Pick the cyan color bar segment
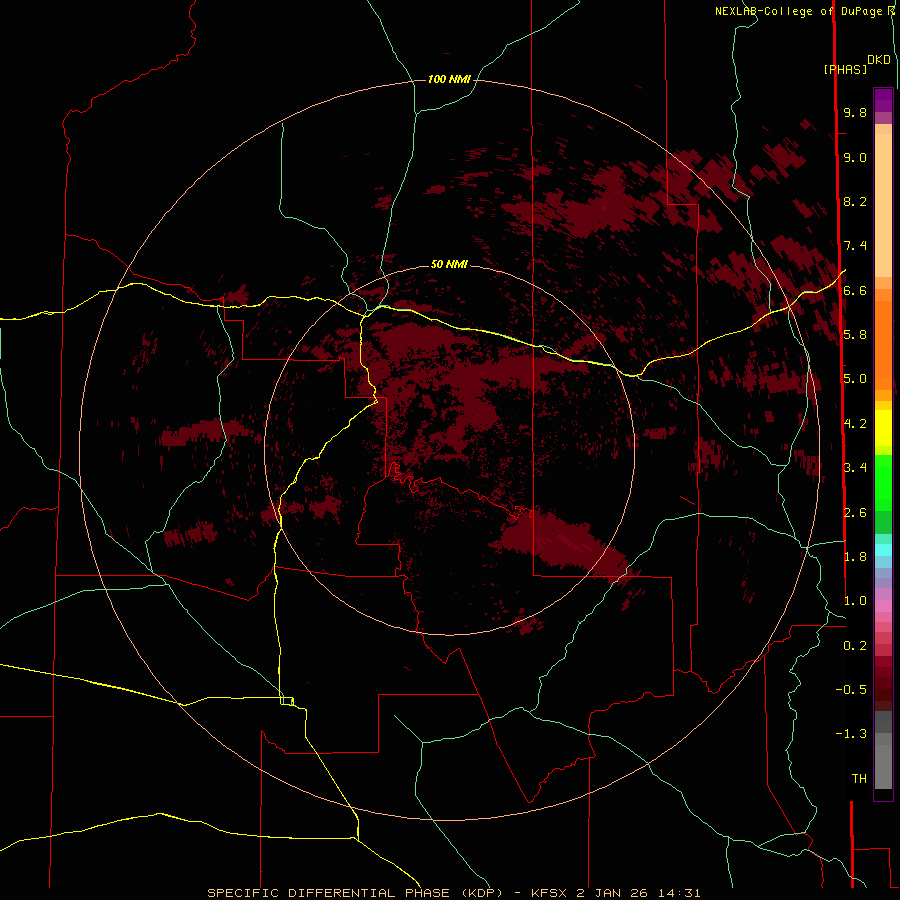 pyautogui.click(x=883, y=550)
